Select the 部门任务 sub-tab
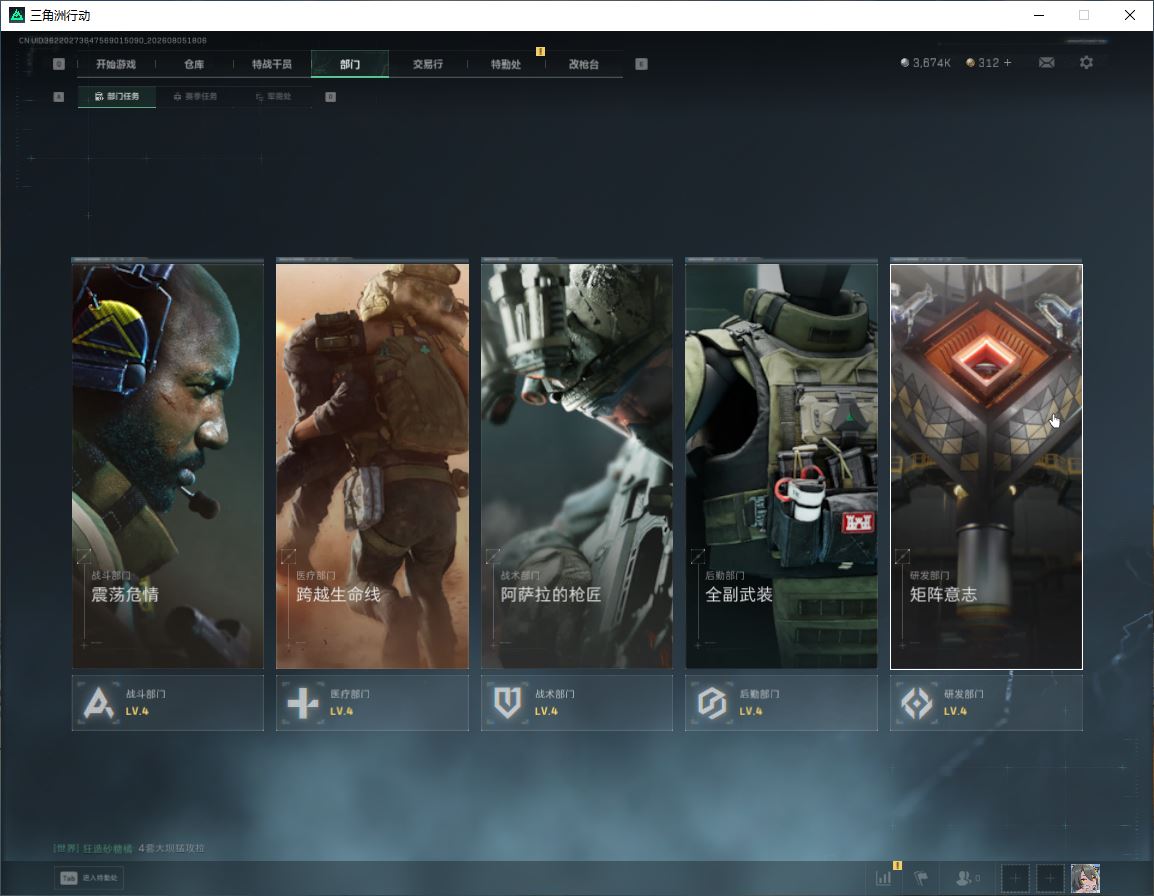 [x=117, y=96]
